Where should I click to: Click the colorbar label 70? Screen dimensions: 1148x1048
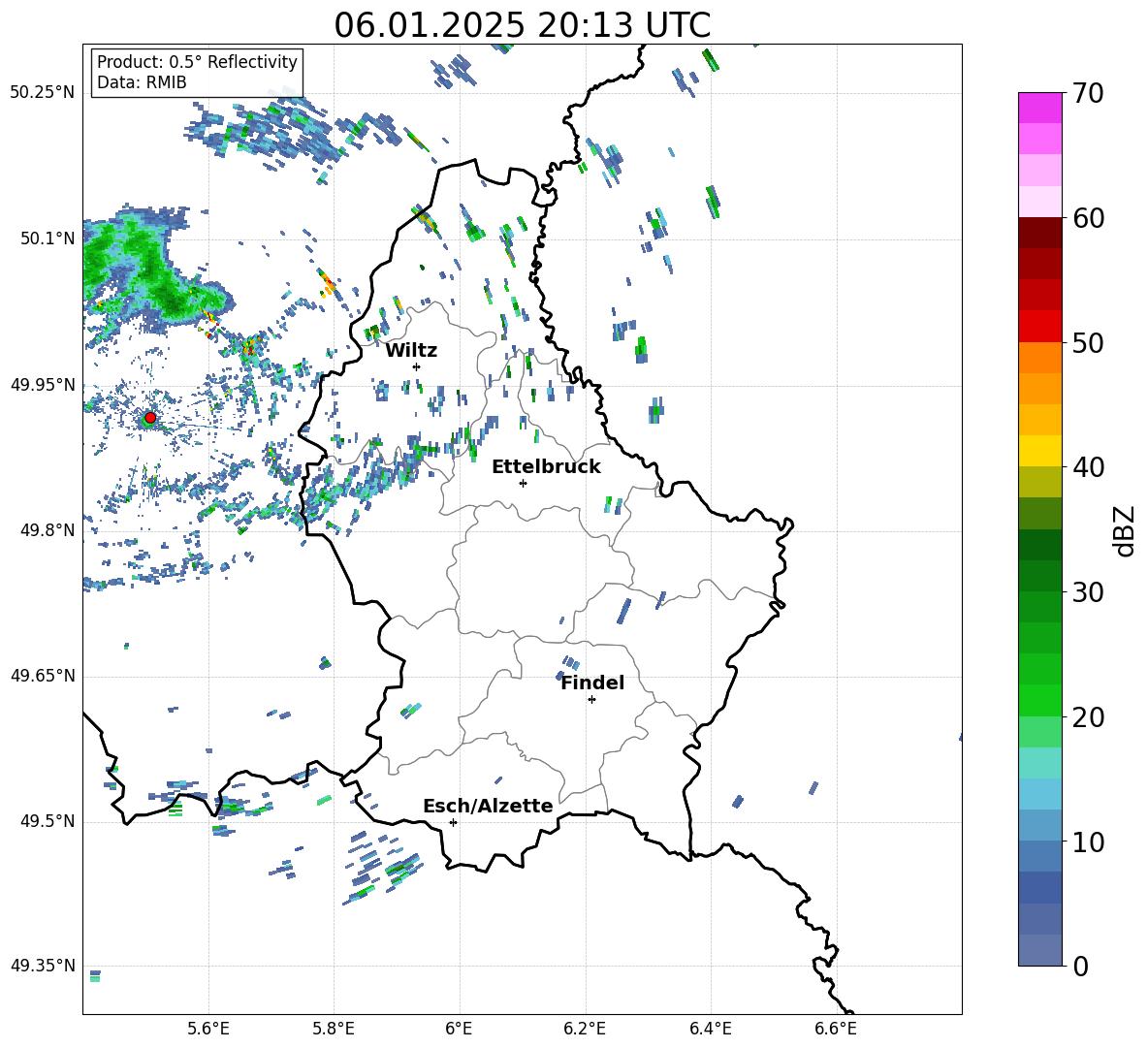coord(1088,93)
